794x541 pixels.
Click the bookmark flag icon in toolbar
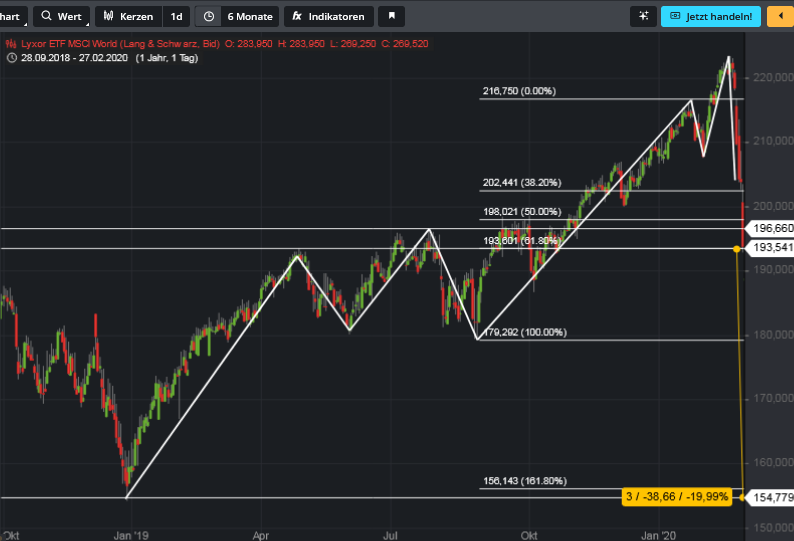click(393, 17)
